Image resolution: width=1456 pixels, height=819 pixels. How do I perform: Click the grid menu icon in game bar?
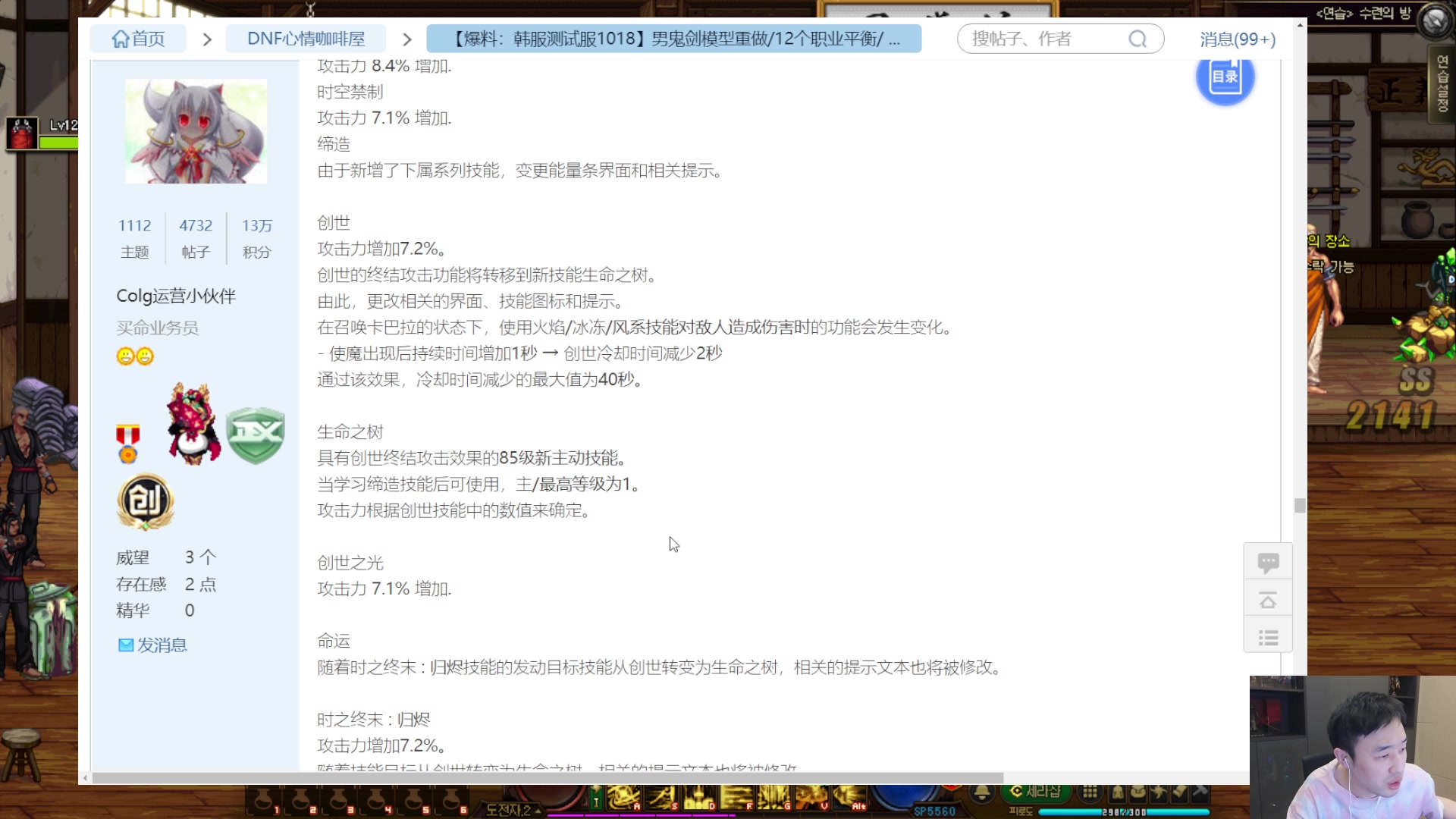pyautogui.click(x=1090, y=792)
